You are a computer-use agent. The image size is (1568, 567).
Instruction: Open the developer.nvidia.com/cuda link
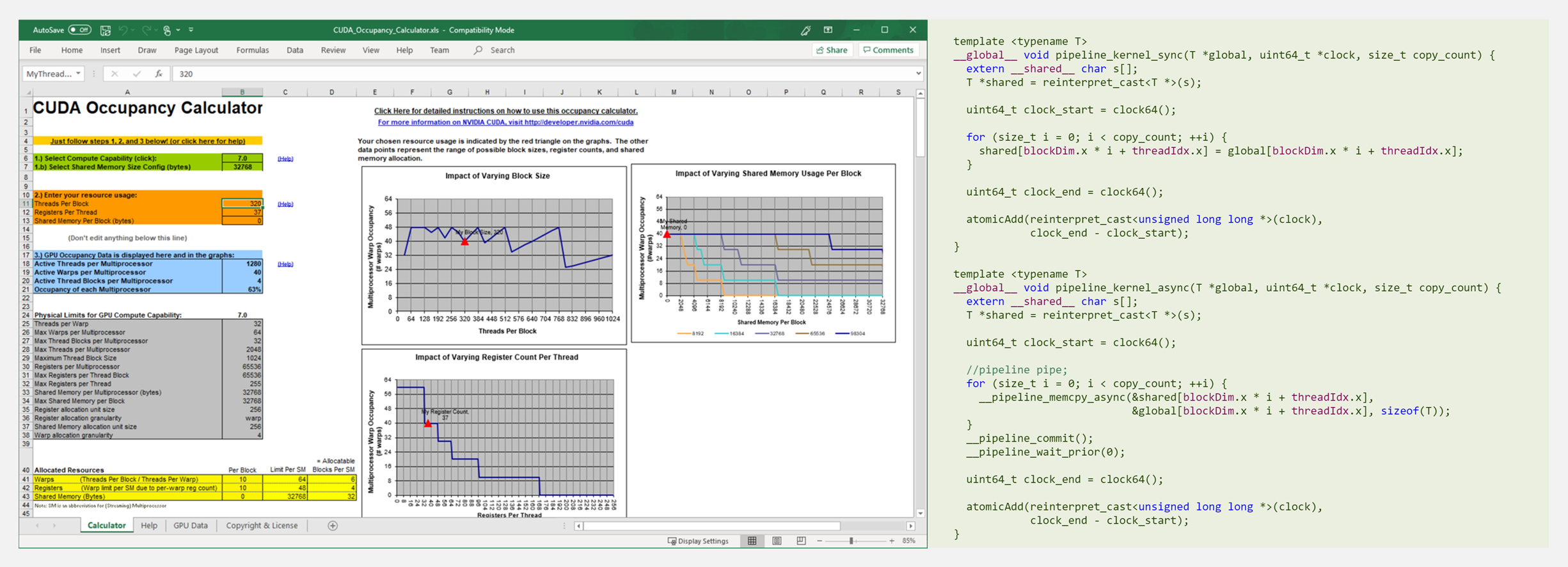[x=505, y=122]
